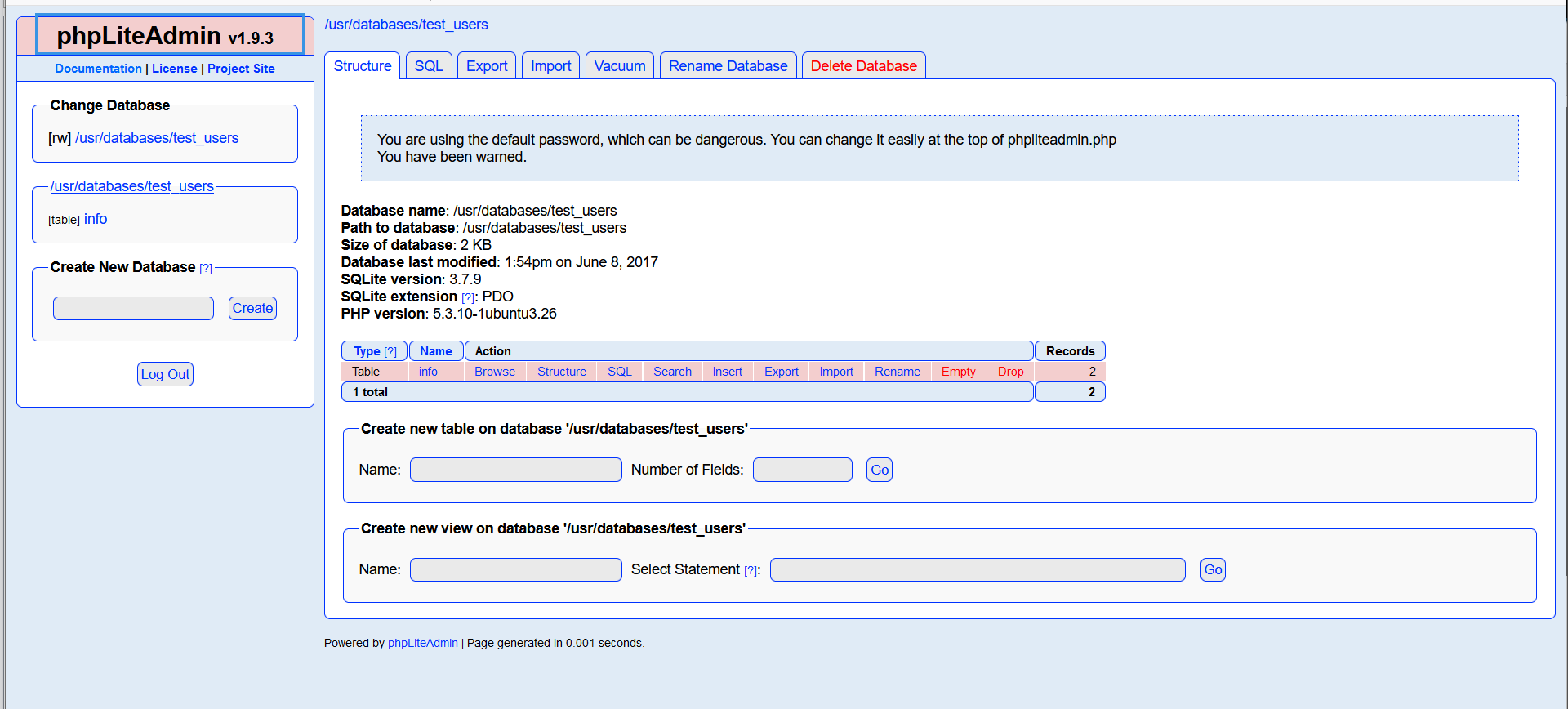Screen dimensions: 1568x709
Task: Empty the info table
Action: [959, 372]
